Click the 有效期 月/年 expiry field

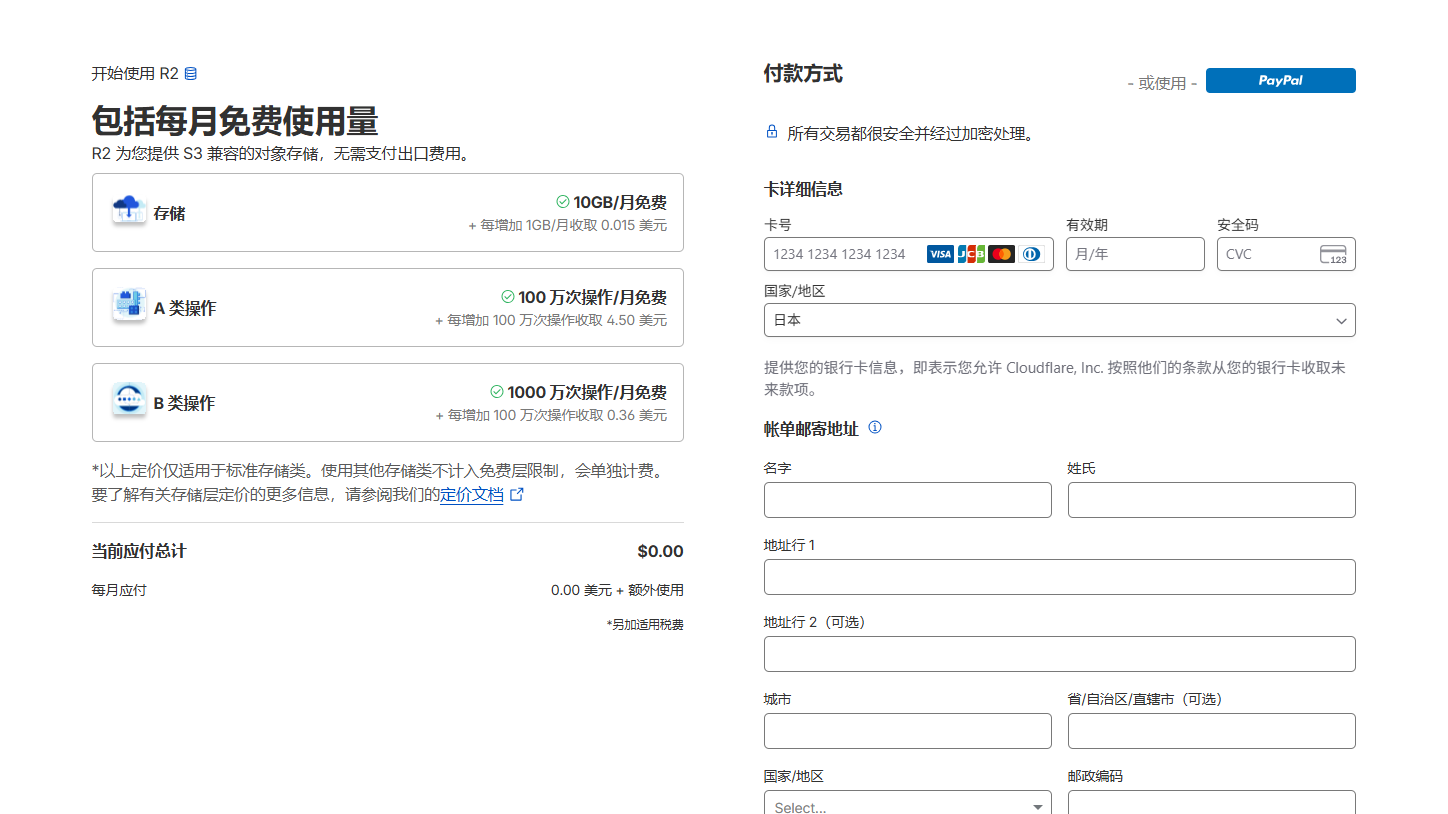click(x=1134, y=254)
